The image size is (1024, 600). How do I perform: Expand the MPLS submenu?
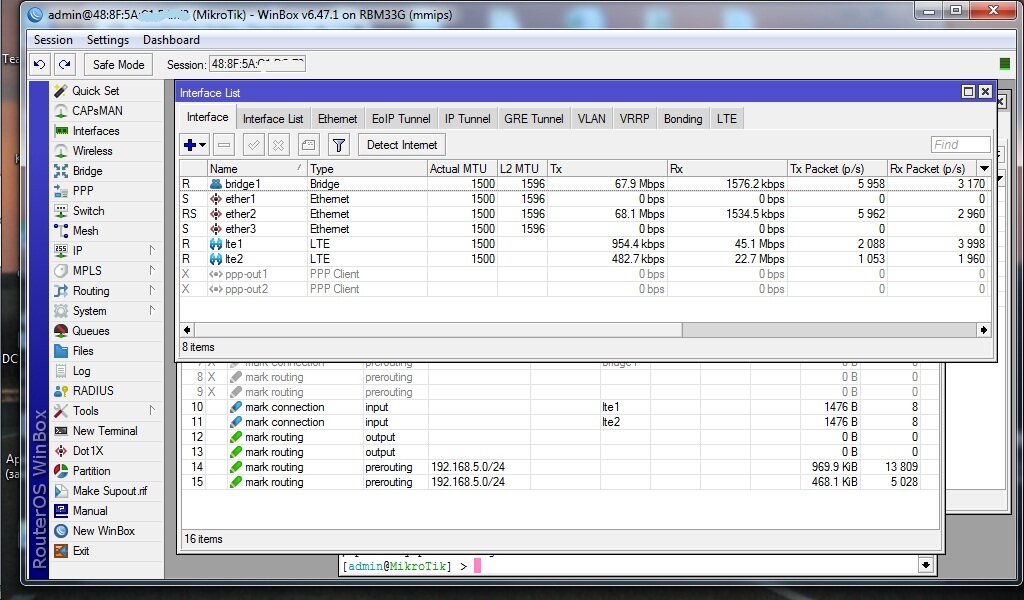(x=152, y=271)
